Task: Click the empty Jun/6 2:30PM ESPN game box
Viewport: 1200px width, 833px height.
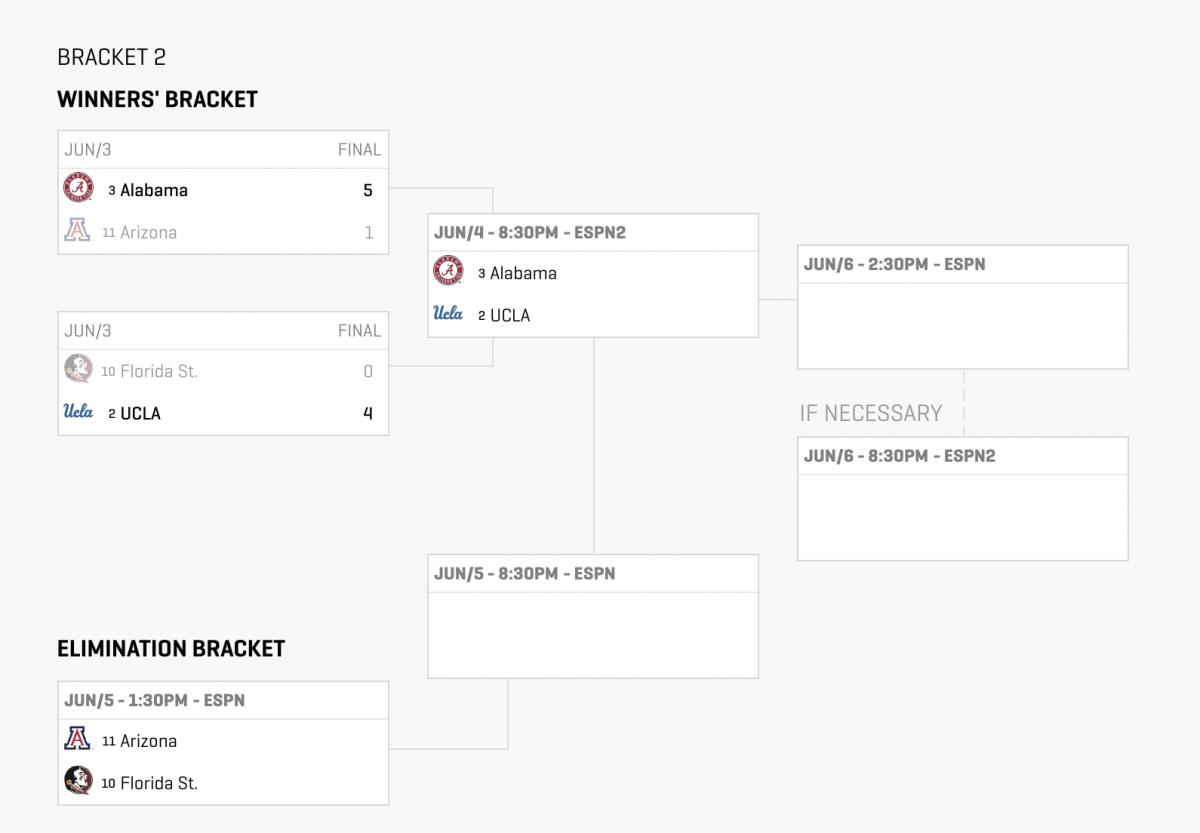Action: coord(962,325)
